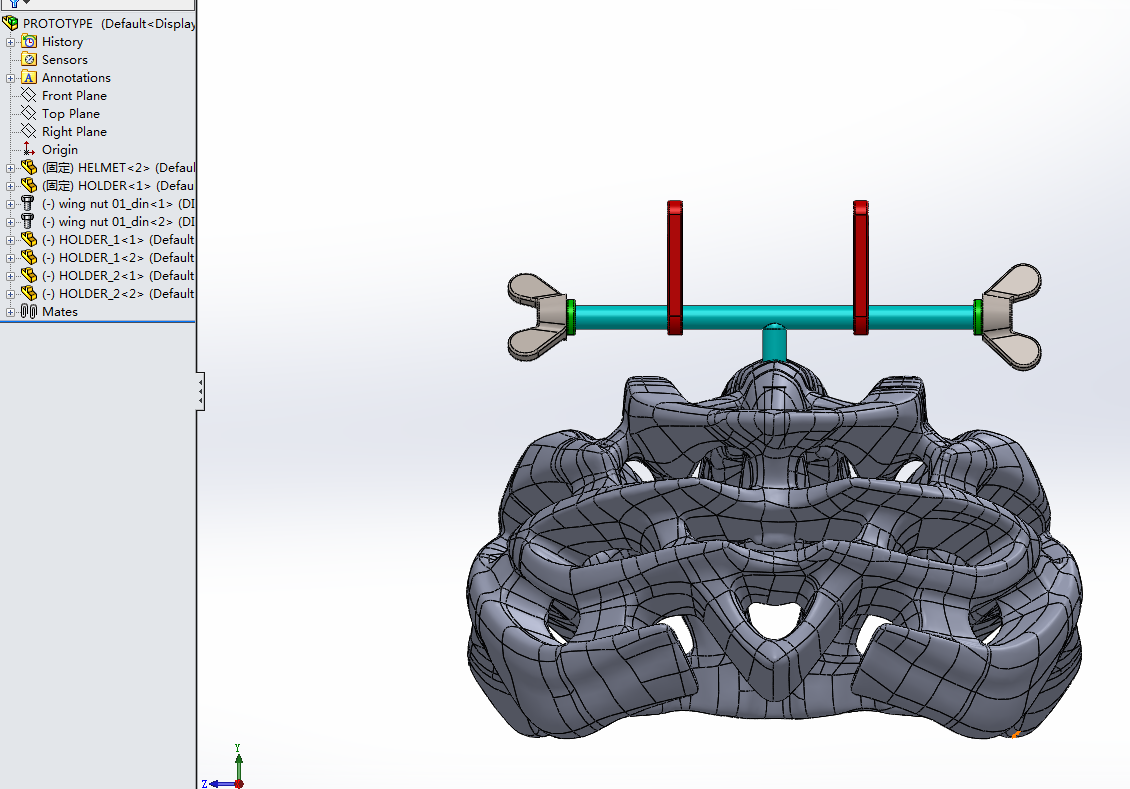Expand the HOLDER_1<2> component
The height and width of the screenshot is (789, 1130).
[x=10, y=258]
